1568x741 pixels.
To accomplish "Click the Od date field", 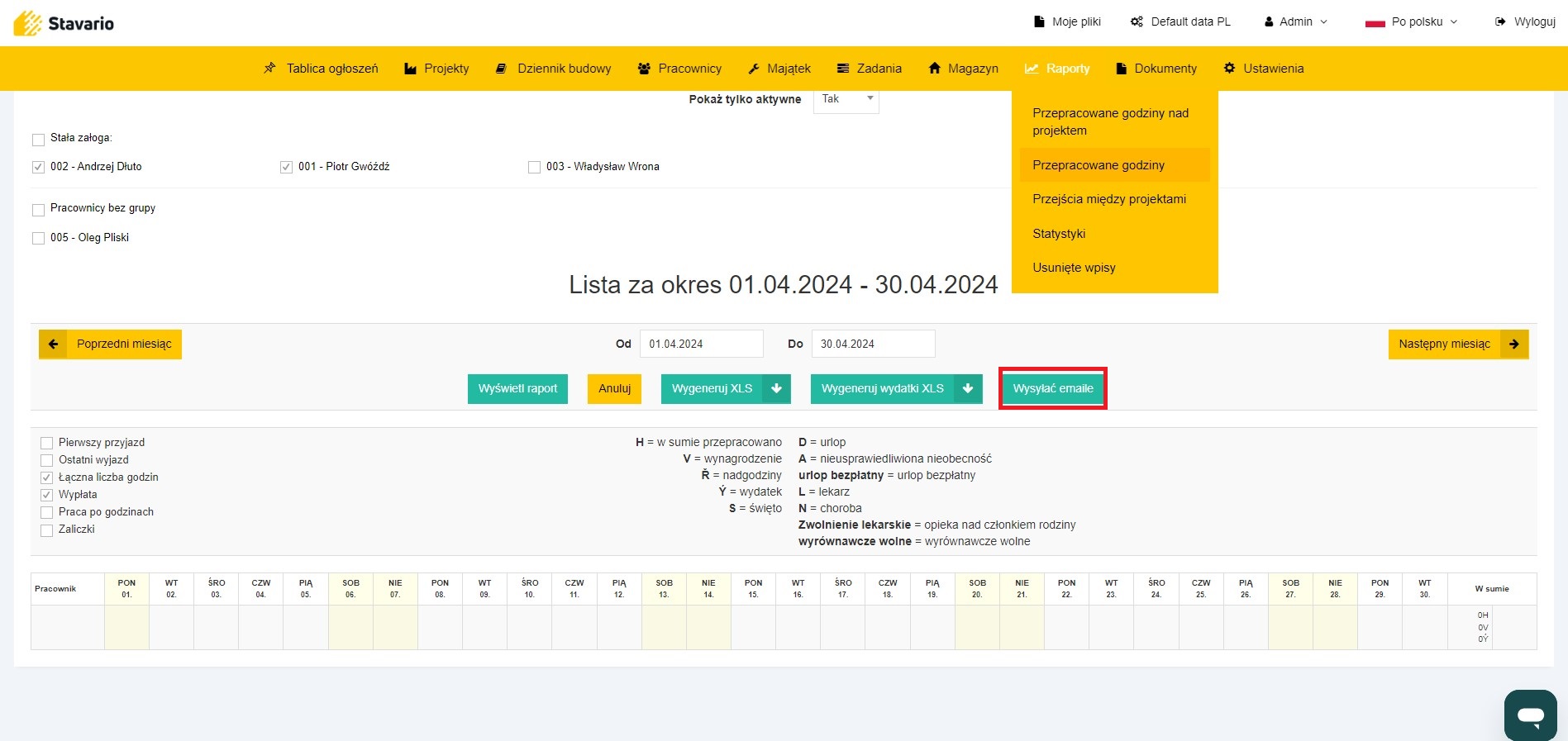I will (702, 344).
